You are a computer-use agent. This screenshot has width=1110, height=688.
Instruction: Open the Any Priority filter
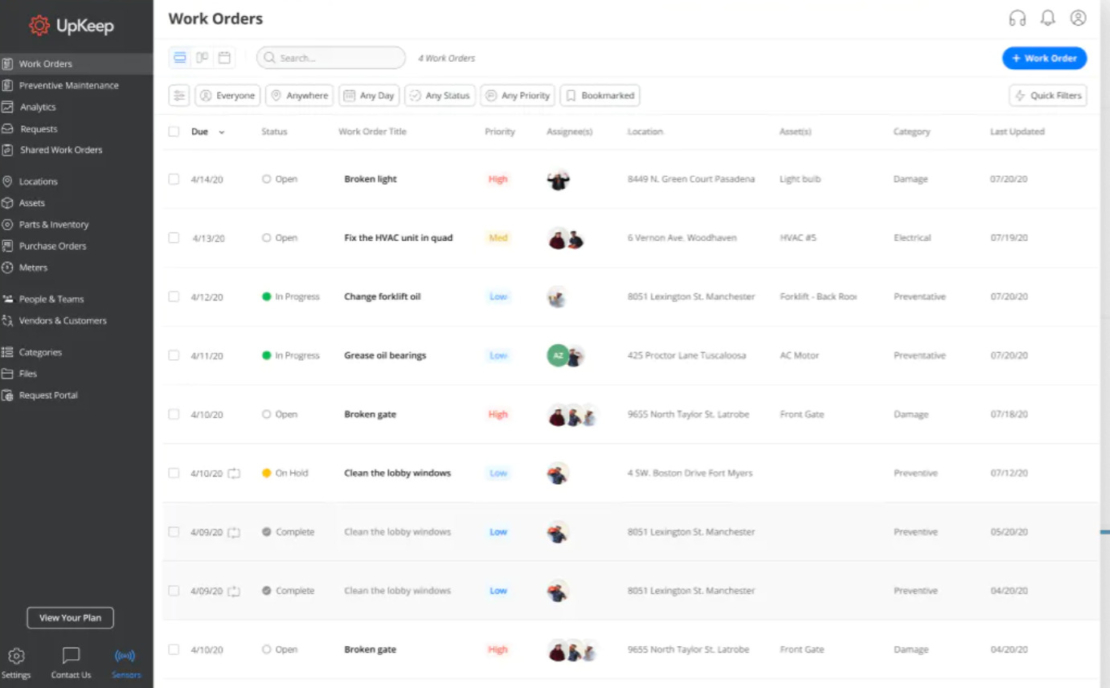[x=517, y=95]
